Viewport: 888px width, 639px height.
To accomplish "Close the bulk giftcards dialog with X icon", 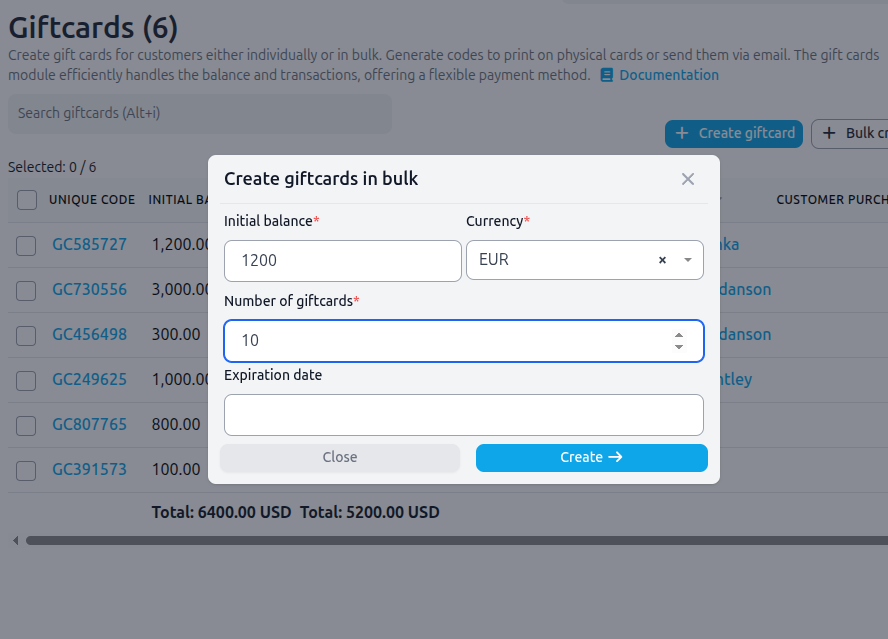I will point(688,179).
